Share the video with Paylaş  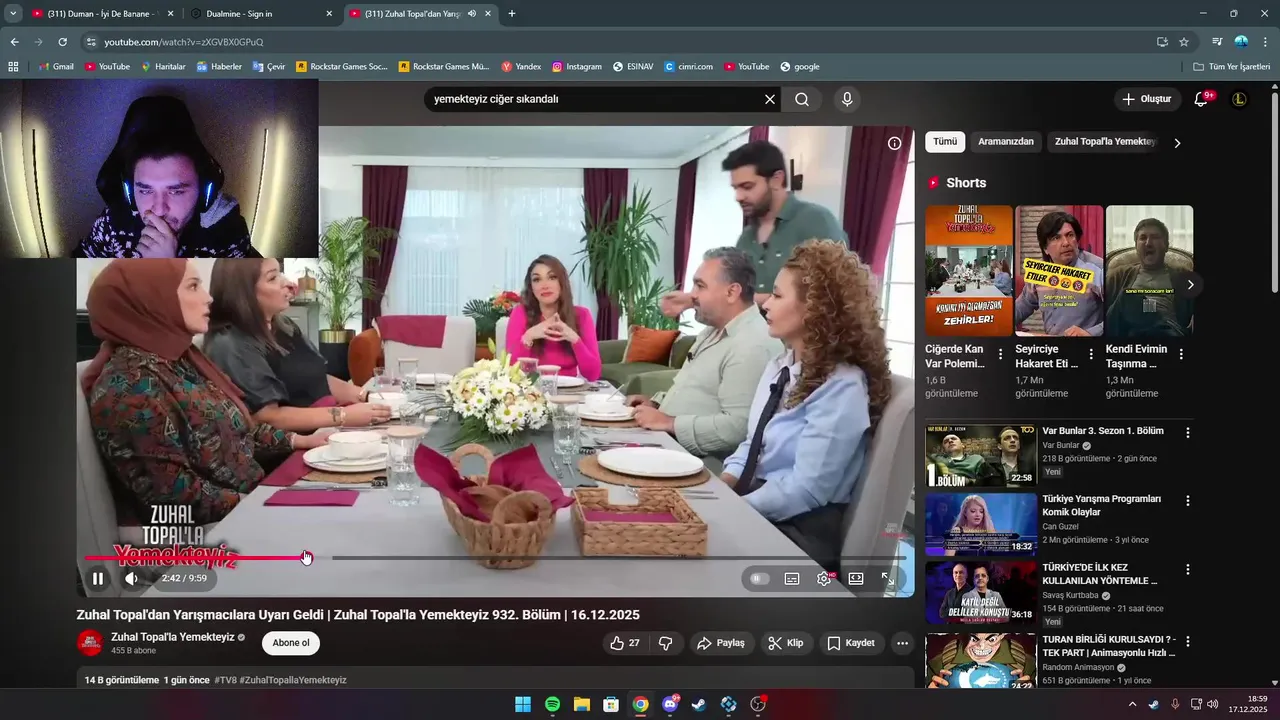point(721,643)
